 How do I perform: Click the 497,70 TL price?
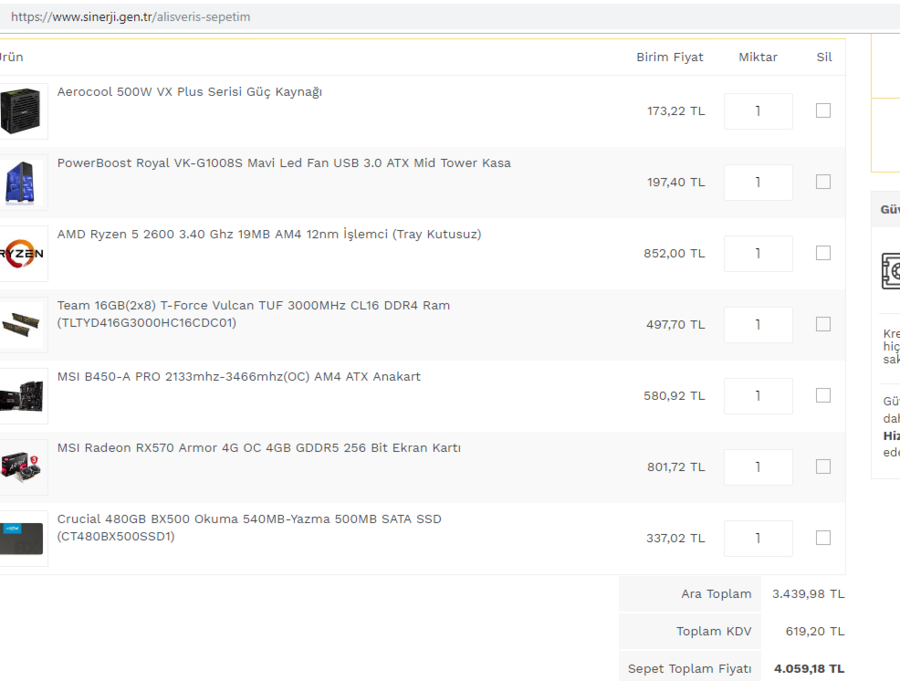[675, 324]
